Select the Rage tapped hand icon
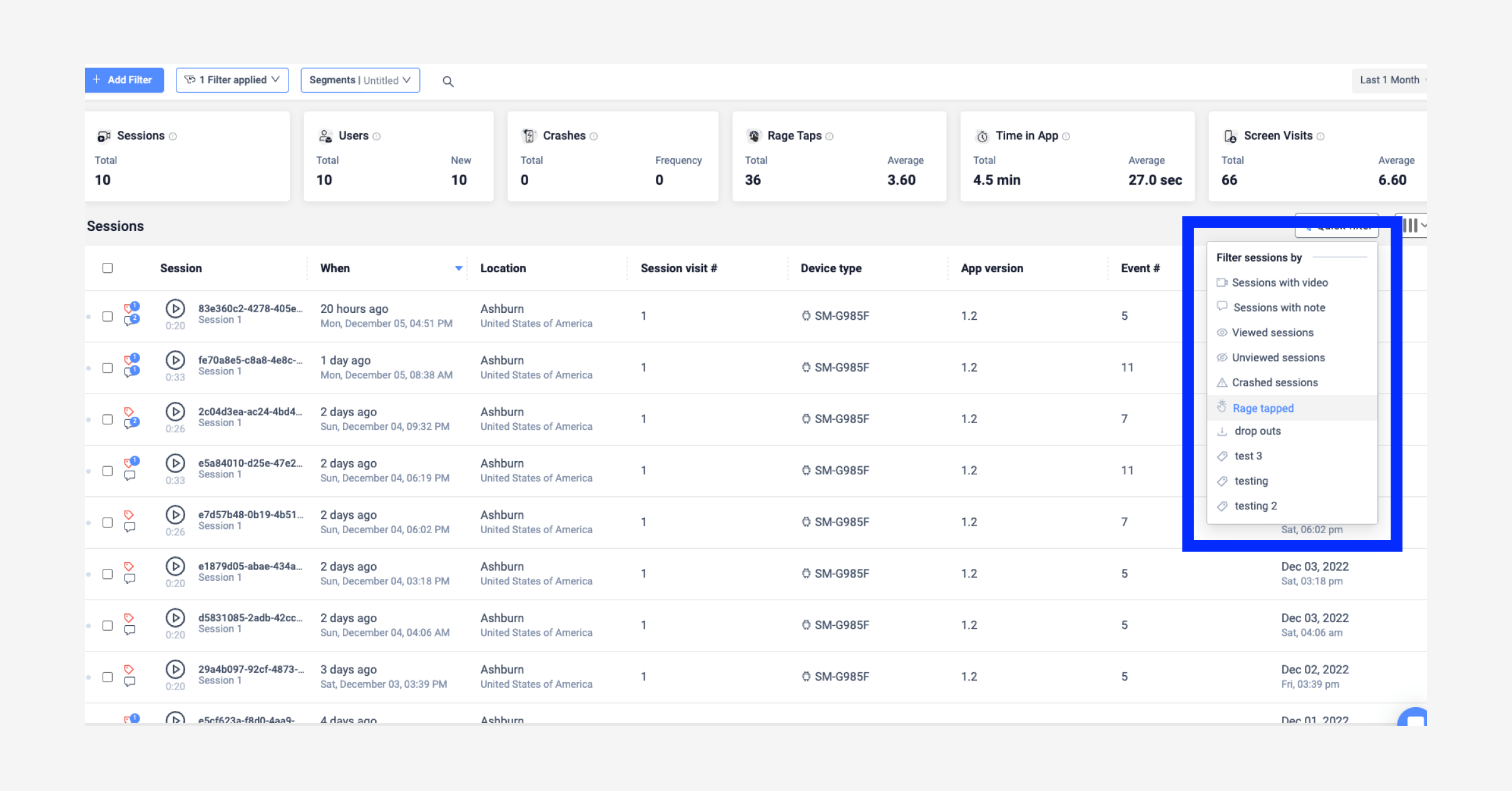 click(1222, 406)
